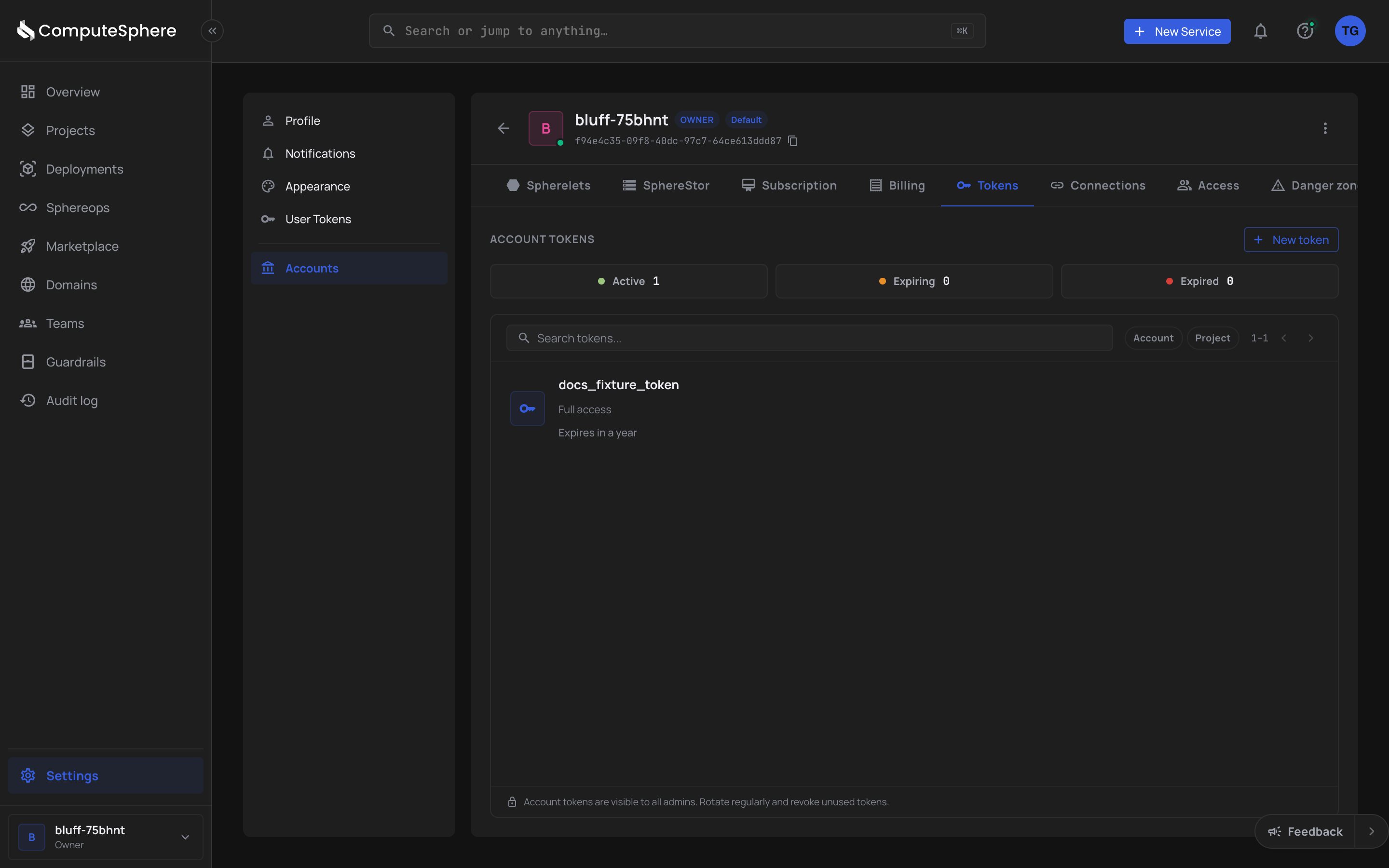Click the Search tokens input field
The width and height of the screenshot is (1389, 868).
click(x=809, y=338)
